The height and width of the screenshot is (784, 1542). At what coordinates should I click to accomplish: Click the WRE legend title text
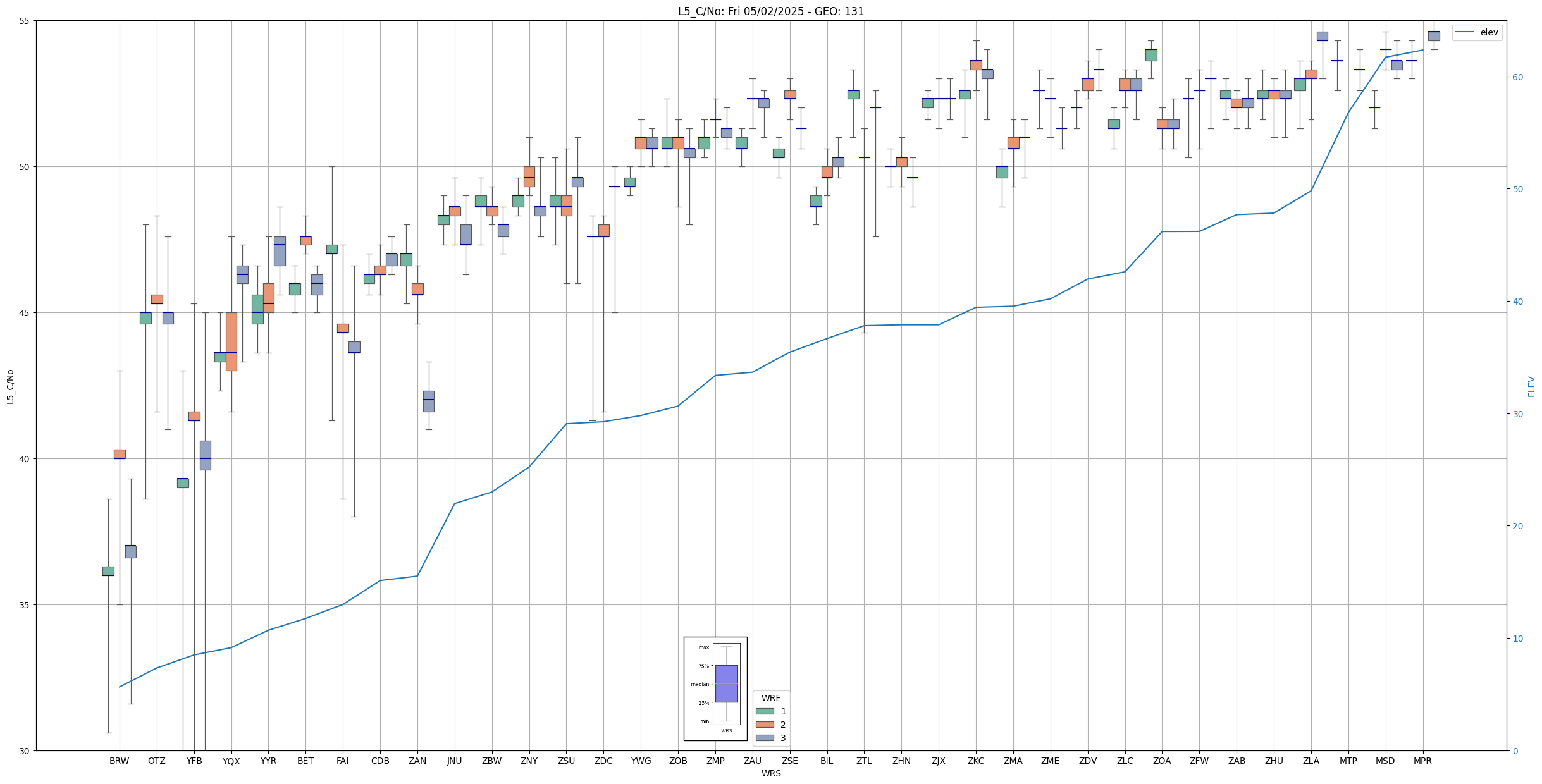[770, 698]
